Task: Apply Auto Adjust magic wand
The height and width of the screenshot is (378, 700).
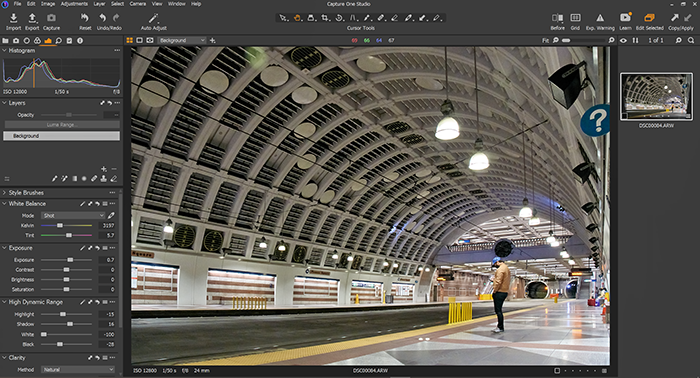Action: (x=154, y=18)
